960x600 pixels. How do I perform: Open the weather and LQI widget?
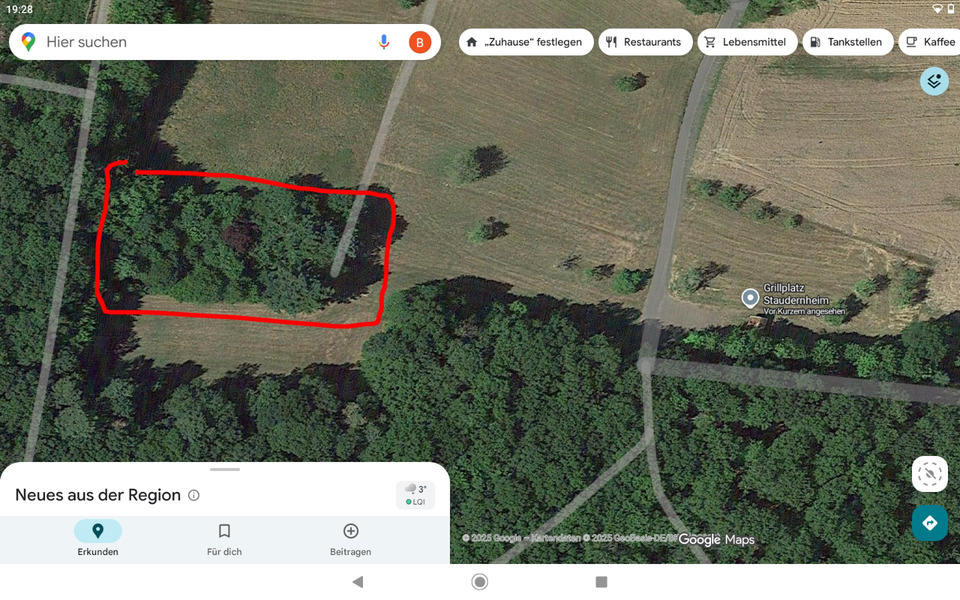416,495
